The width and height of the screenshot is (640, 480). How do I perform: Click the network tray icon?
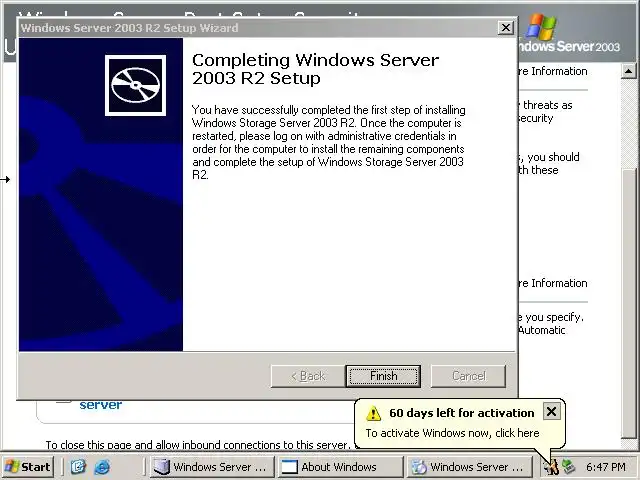coord(568,467)
